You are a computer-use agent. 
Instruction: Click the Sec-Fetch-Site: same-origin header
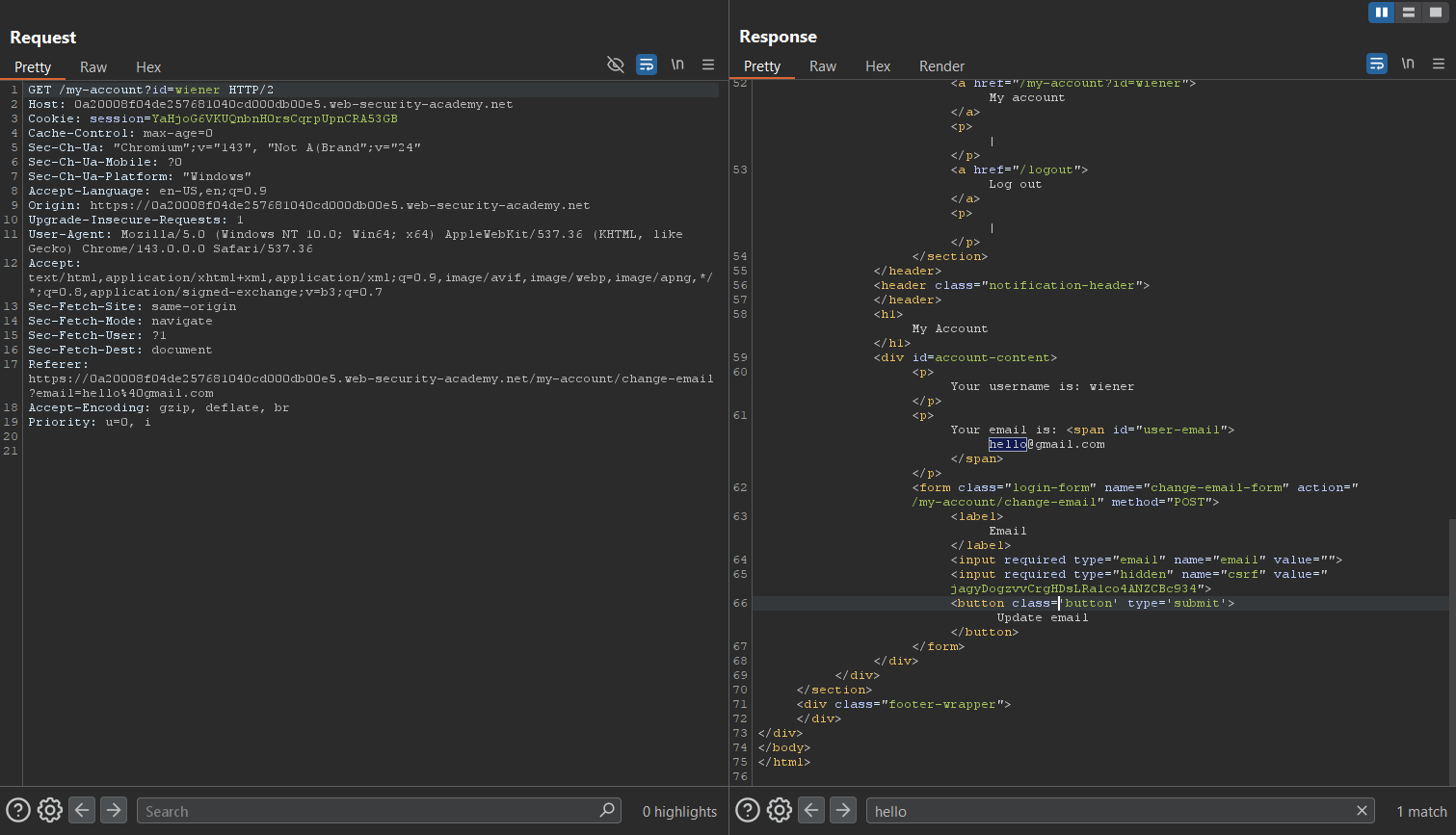tap(132, 306)
